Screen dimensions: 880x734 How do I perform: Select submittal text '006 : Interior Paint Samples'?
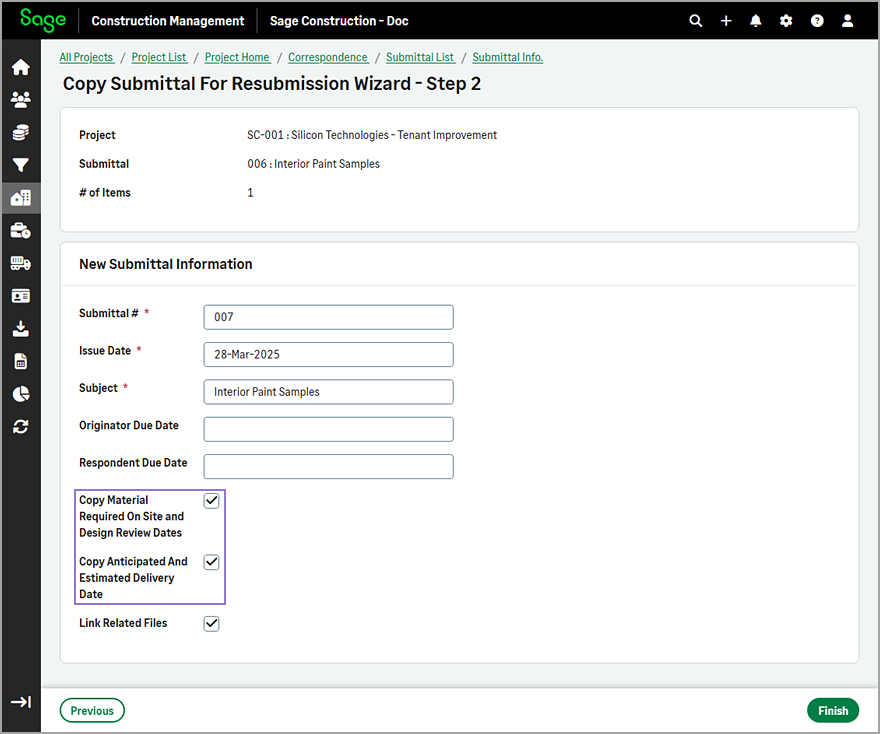[314, 164]
